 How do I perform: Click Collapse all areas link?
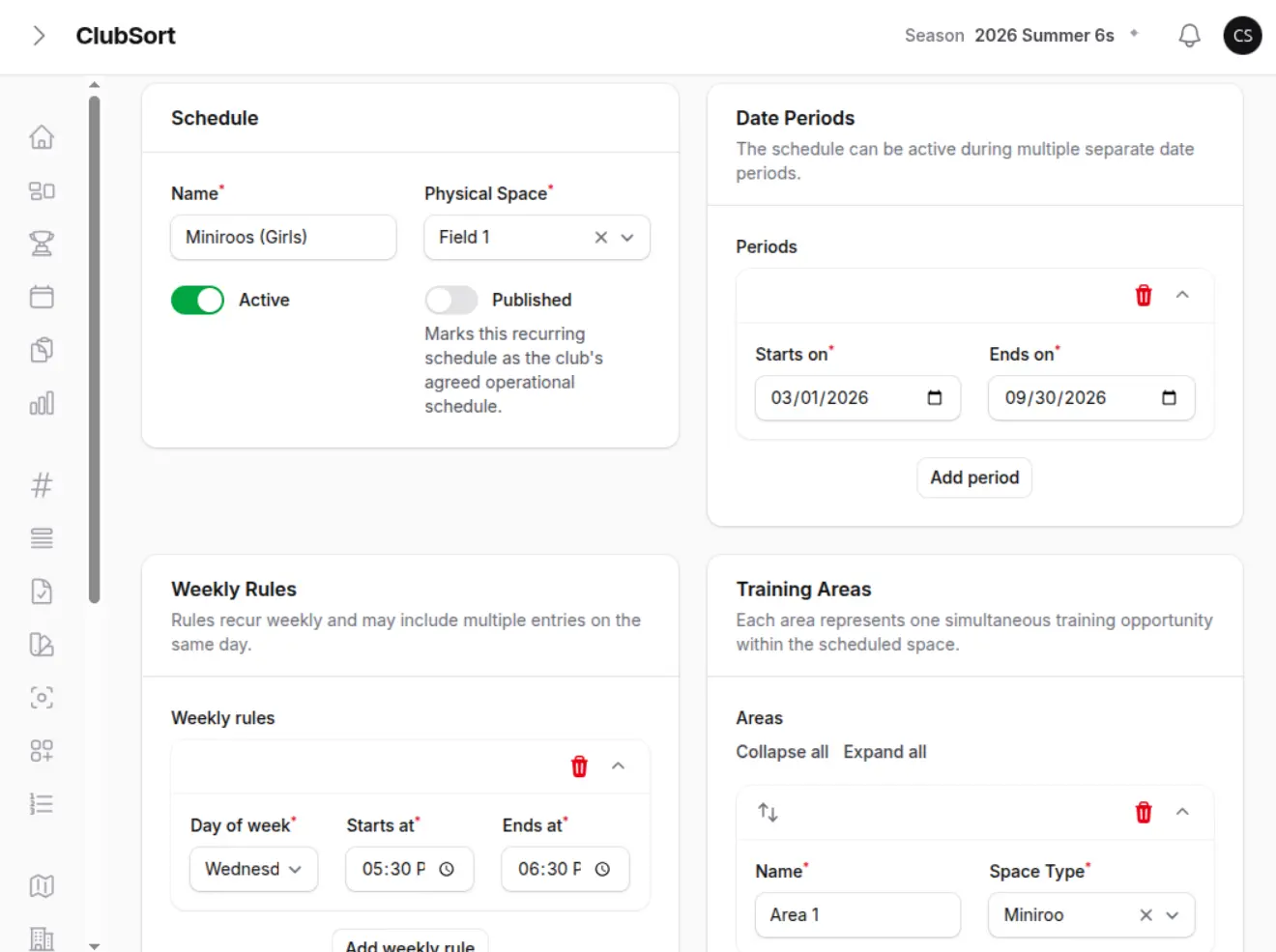click(782, 752)
